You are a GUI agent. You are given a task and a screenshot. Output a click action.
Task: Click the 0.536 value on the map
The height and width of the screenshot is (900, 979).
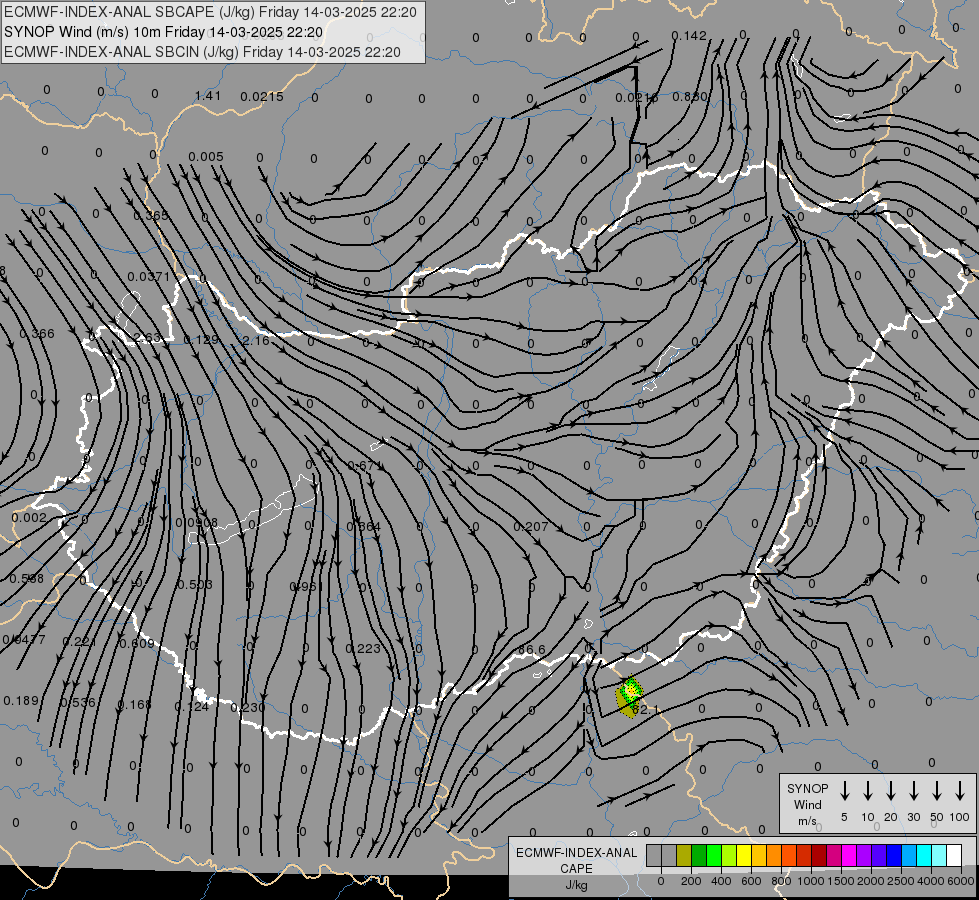(78, 703)
